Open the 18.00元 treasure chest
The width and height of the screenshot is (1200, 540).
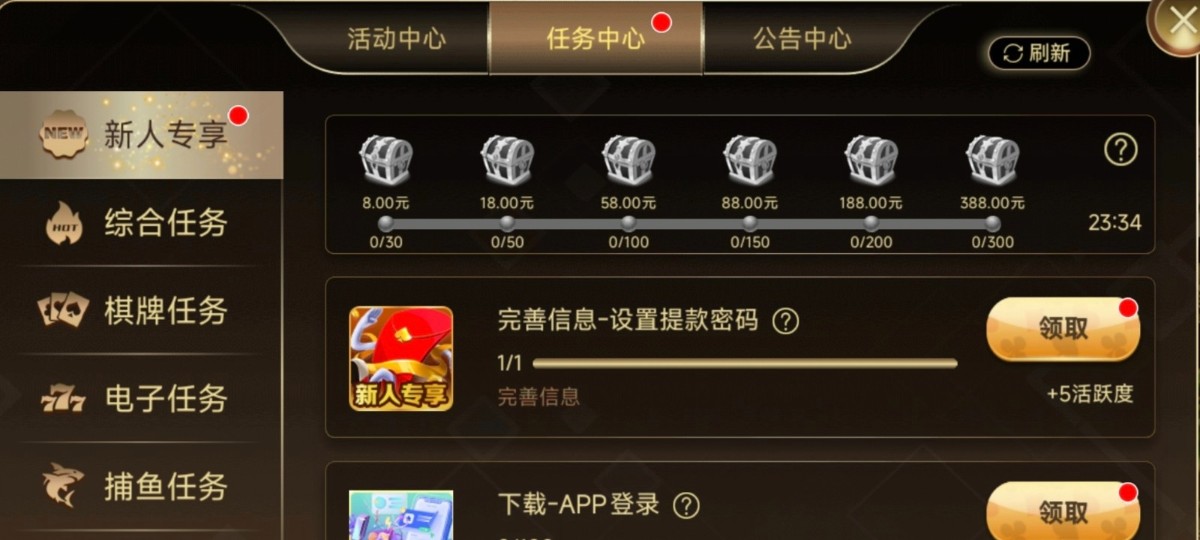(x=507, y=161)
